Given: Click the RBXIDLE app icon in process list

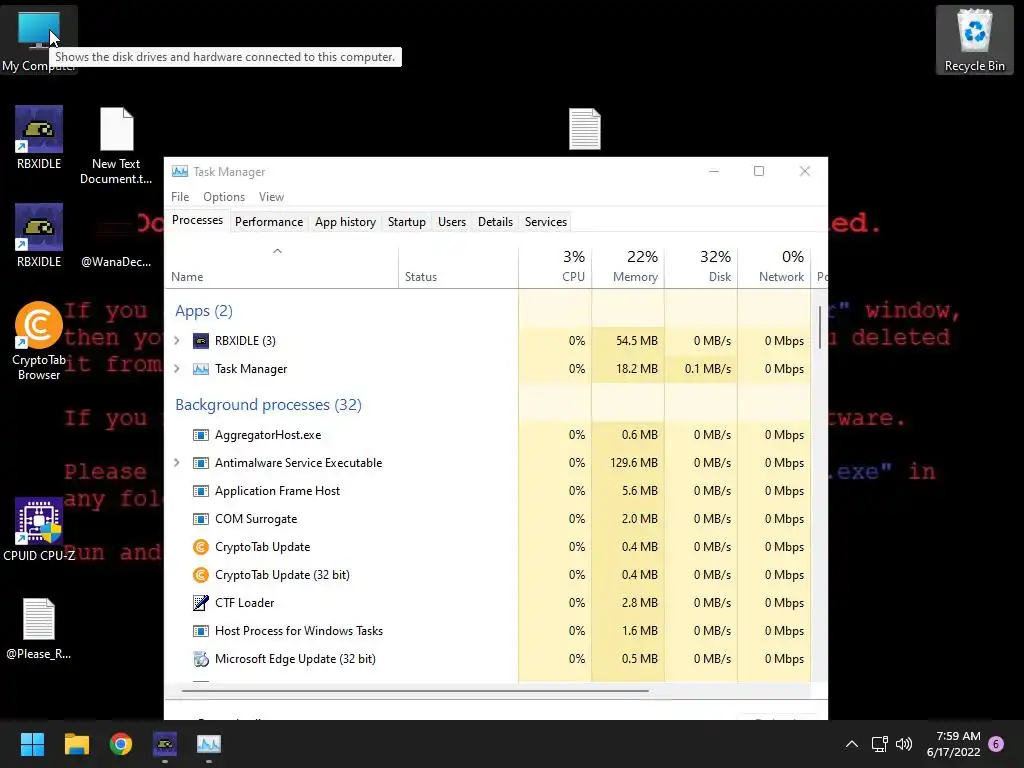Looking at the screenshot, I should point(200,341).
